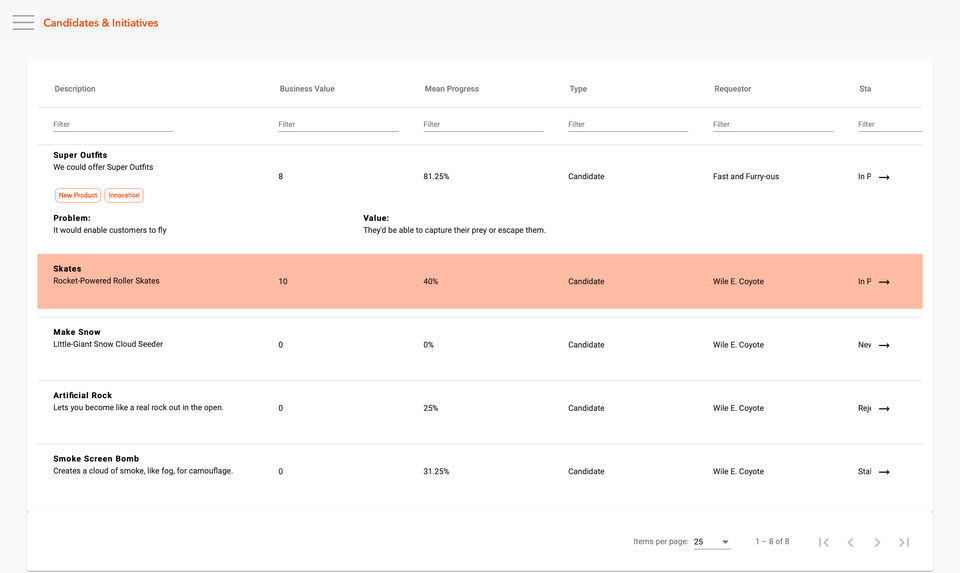960x573 pixels.
Task: Click the Type filter field
Action: (x=628, y=124)
